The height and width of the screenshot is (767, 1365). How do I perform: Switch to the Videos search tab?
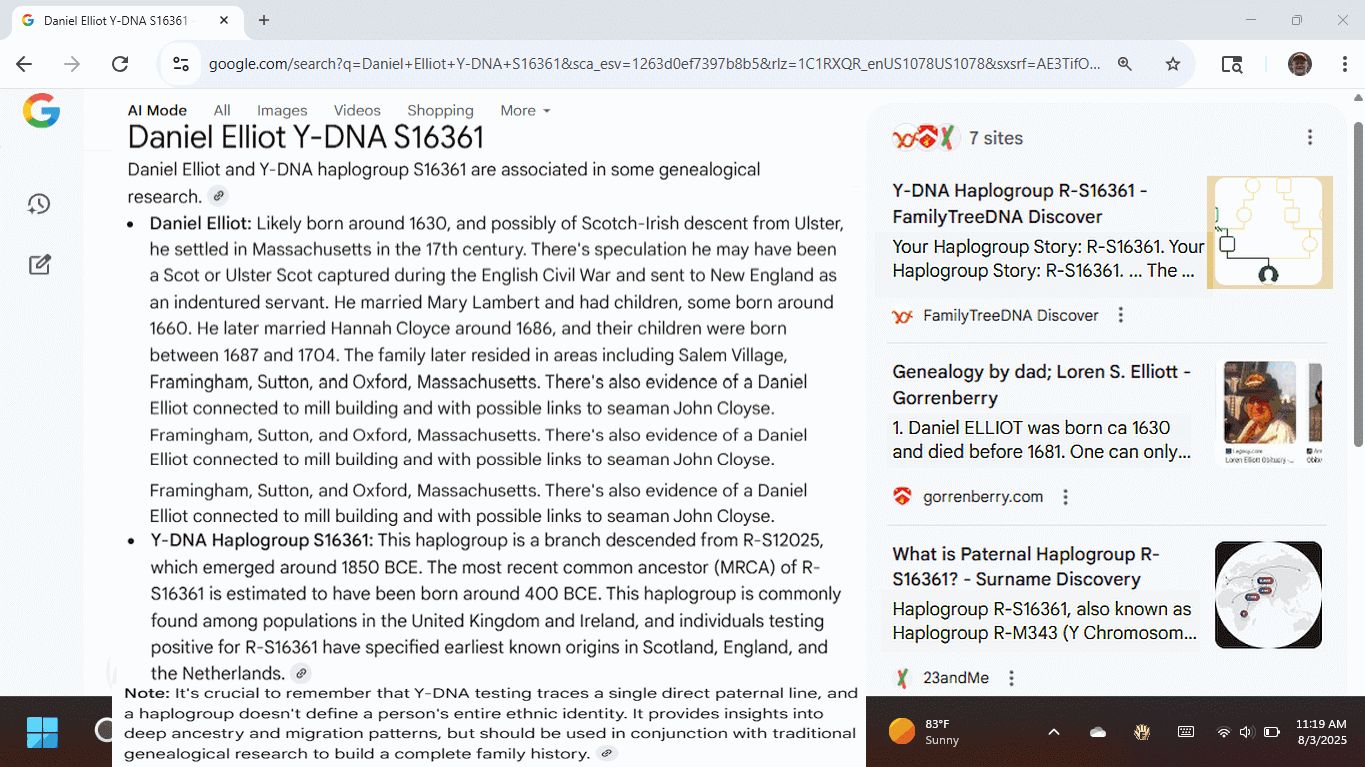pyautogui.click(x=357, y=111)
